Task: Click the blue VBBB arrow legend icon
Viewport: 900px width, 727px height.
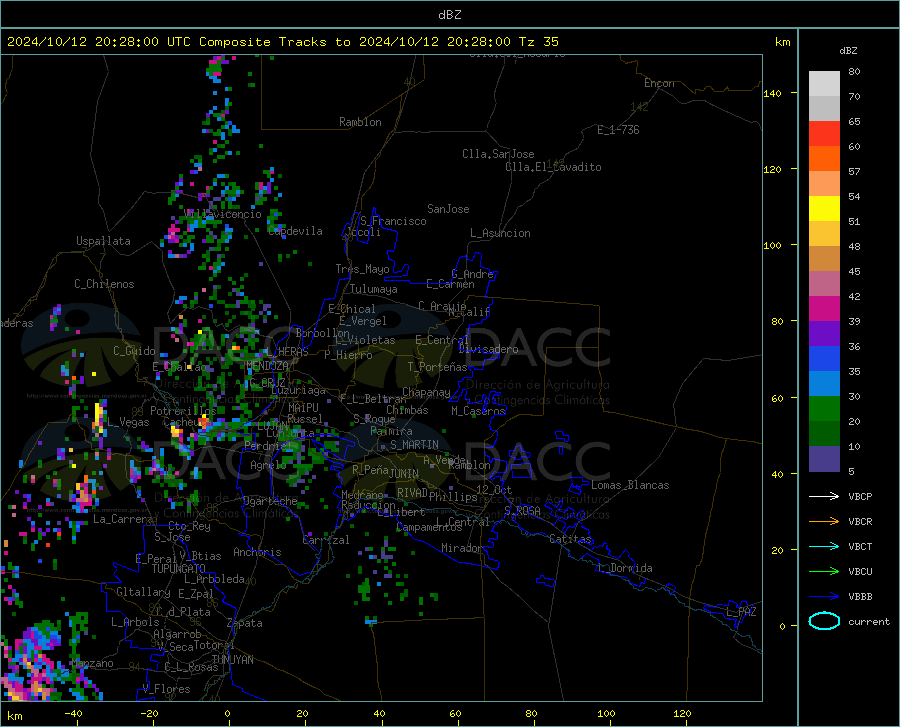Action: click(x=824, y=597)
